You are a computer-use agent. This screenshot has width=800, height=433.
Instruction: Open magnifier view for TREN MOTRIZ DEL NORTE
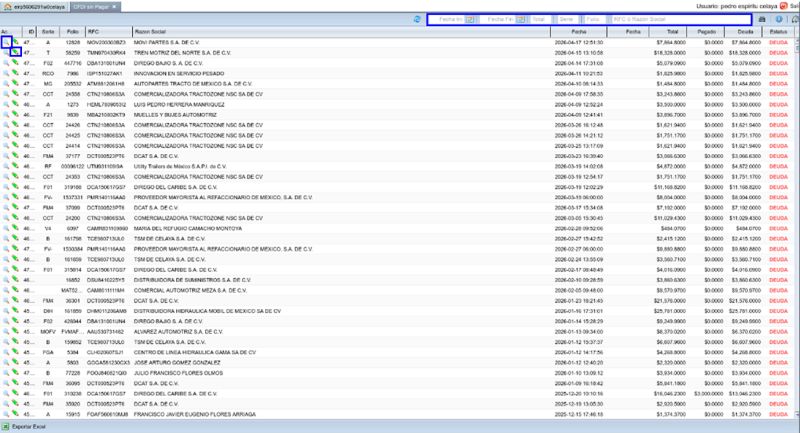[6, 53]
